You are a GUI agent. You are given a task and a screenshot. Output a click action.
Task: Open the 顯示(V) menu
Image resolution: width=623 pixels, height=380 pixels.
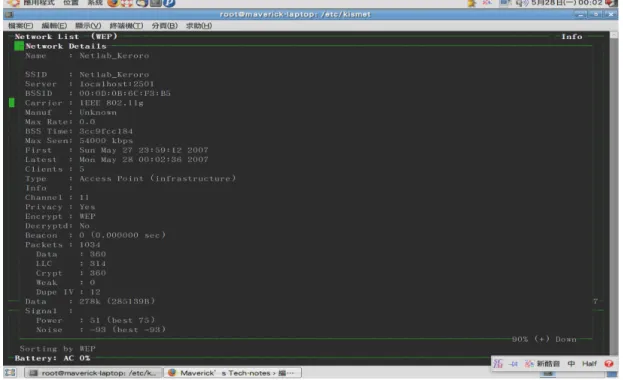(x=88, y=26)
